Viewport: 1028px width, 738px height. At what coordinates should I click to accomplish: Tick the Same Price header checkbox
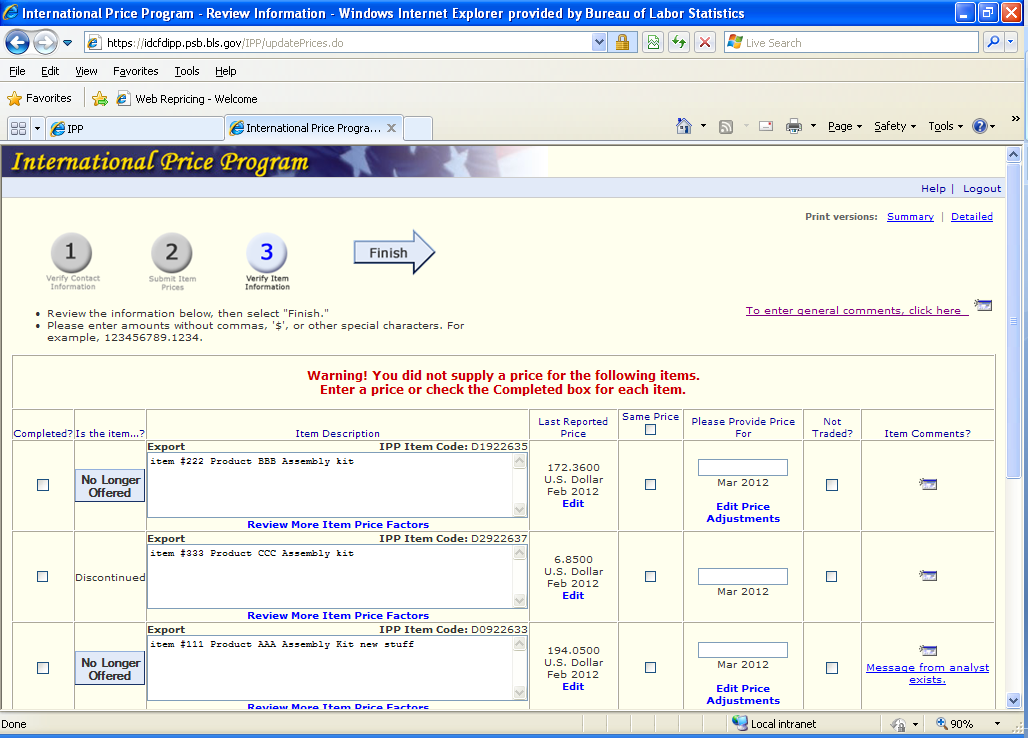[651, 430]
